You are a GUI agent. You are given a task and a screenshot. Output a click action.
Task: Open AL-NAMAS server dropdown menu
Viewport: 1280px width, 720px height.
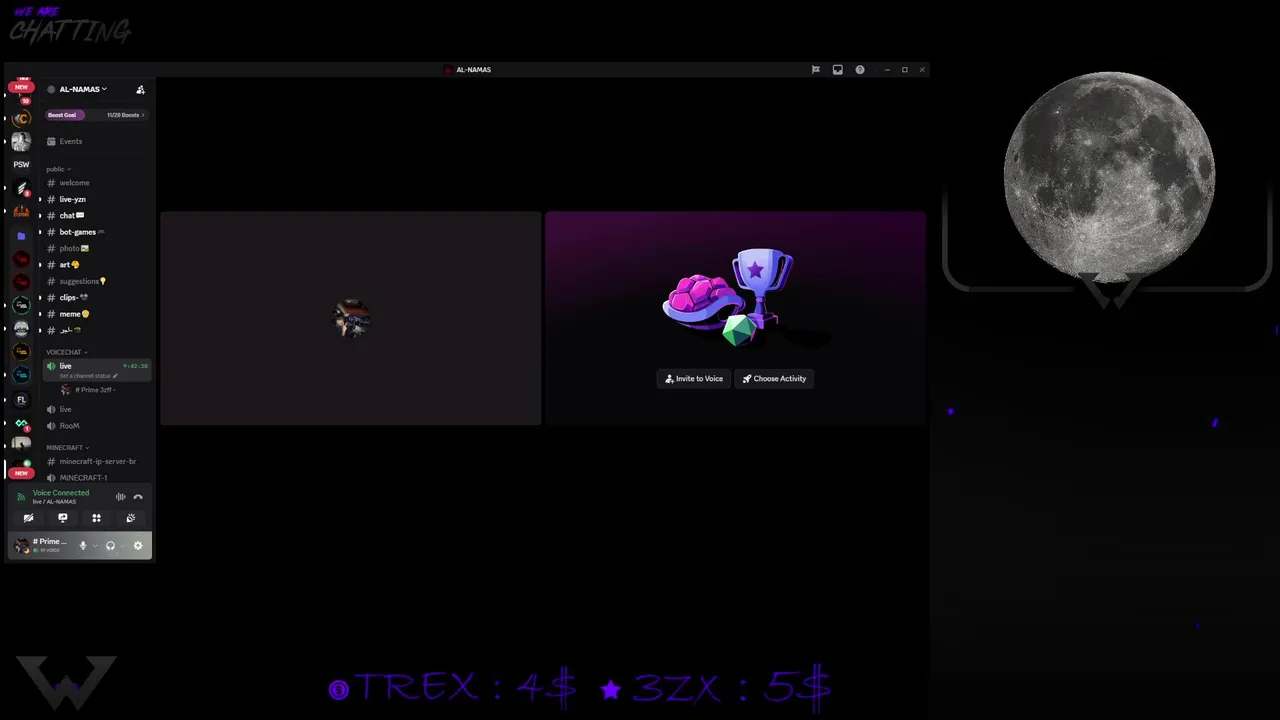coord(84,89)
